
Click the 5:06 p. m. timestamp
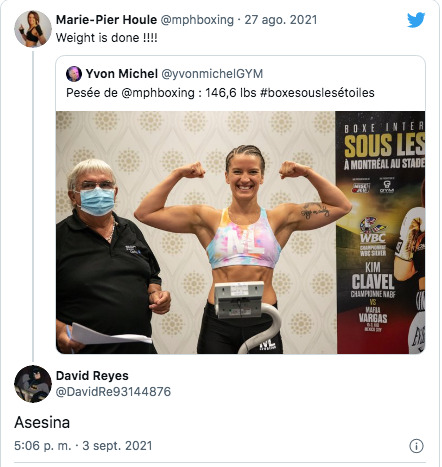tap(43, 446)
